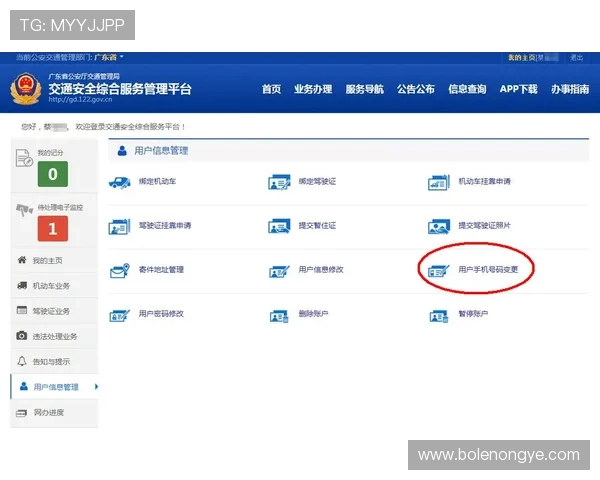Click the 我的主页 link in top bar
Viewport: 600px width, 480px height.
click(x=522, y=57)
